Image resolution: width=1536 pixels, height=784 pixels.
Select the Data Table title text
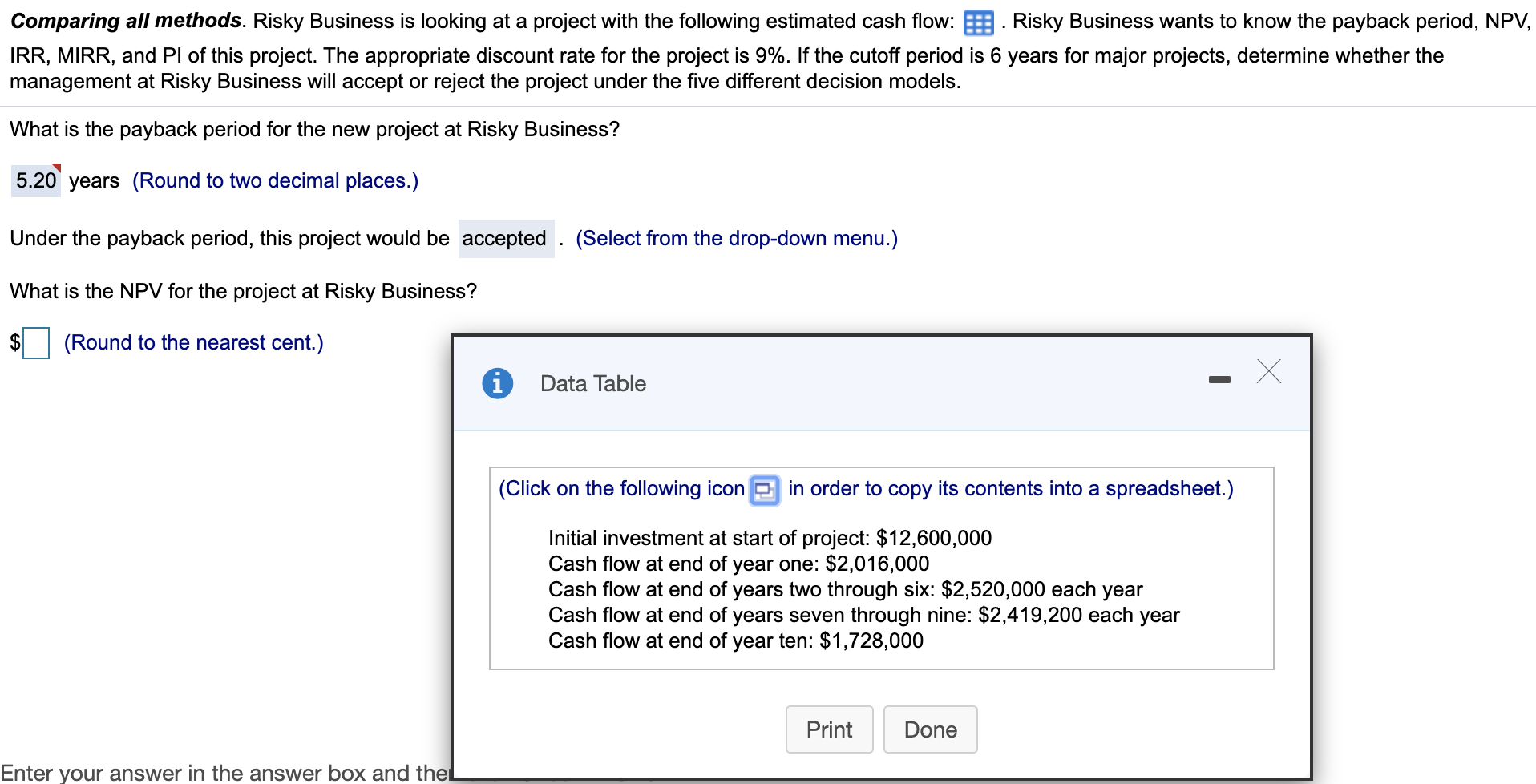click(x=592, y=383)
